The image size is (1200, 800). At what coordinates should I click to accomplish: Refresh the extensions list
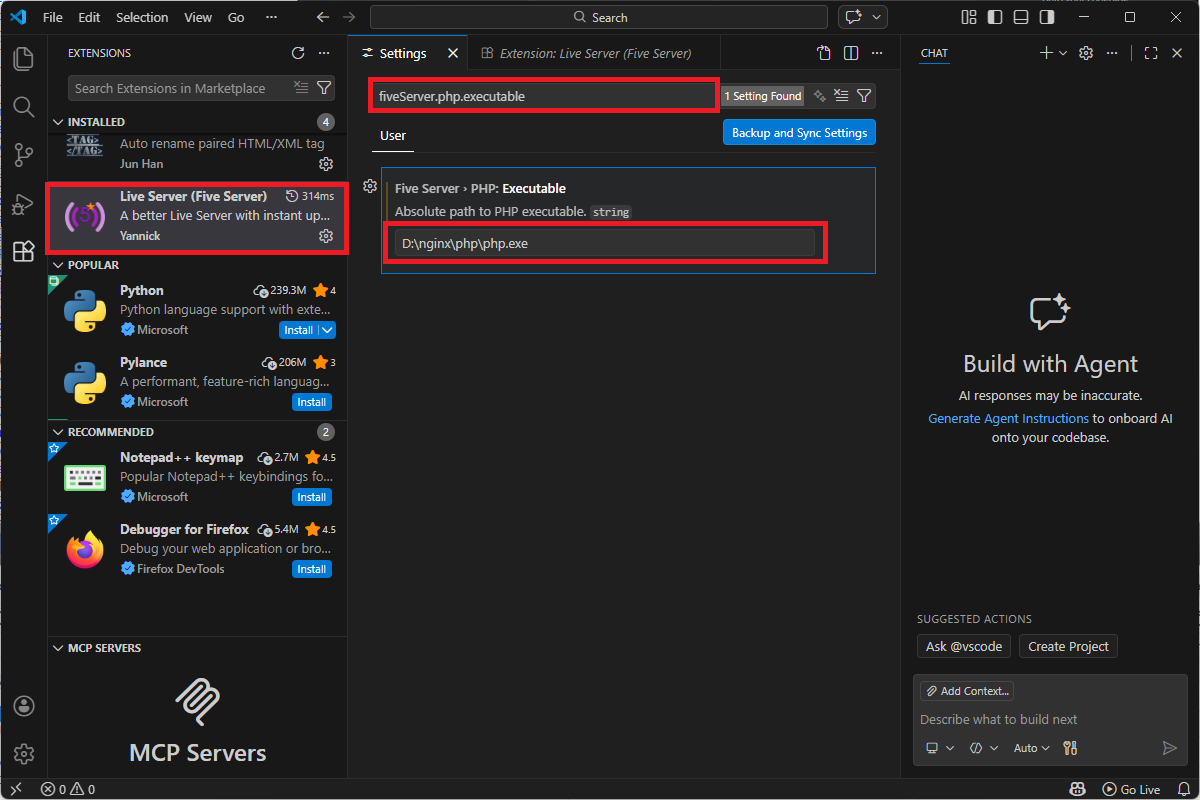pyautogui.click(x=298, y=53)
